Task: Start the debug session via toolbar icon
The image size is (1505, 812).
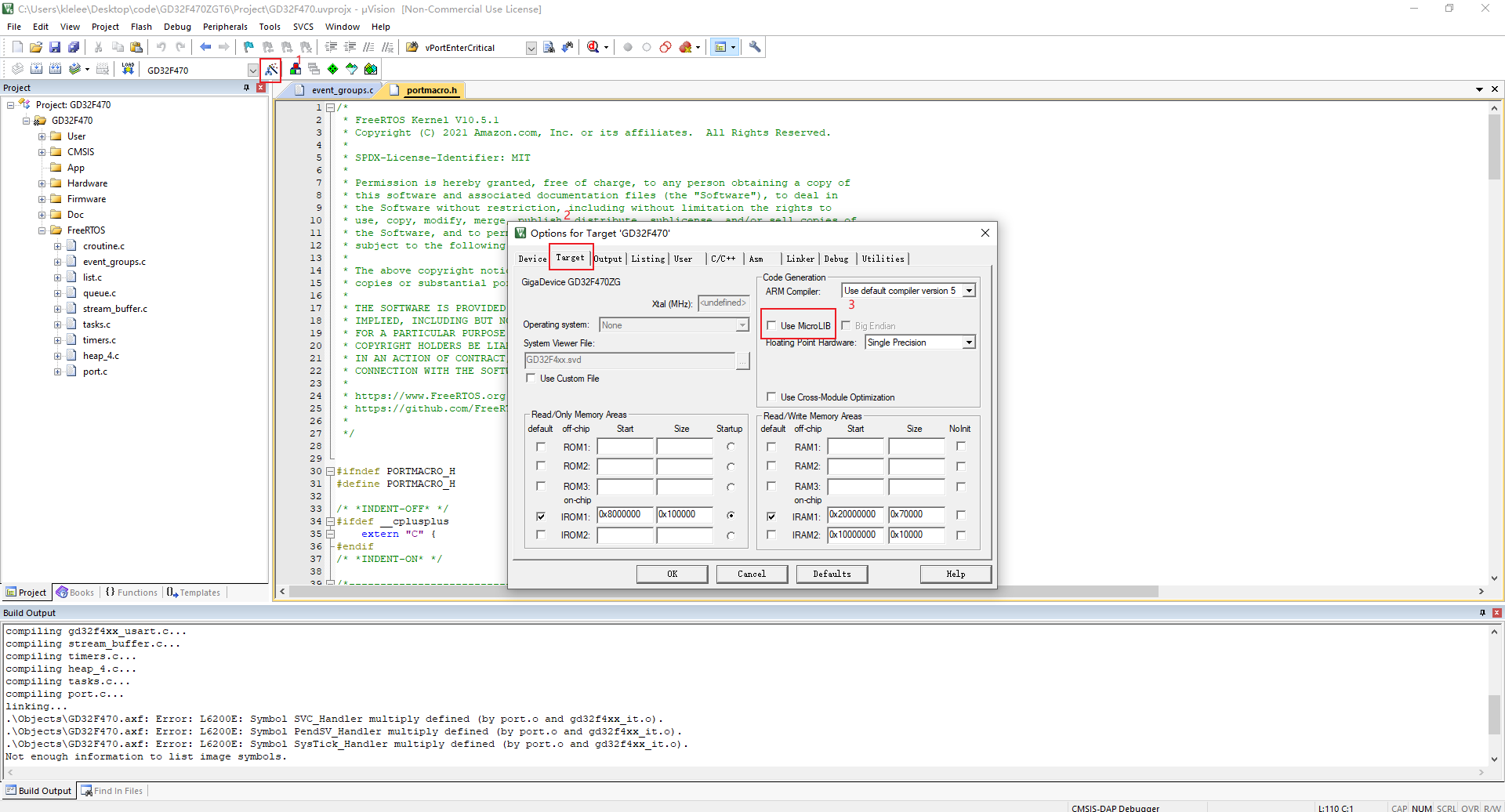Action: click(593, 47)
